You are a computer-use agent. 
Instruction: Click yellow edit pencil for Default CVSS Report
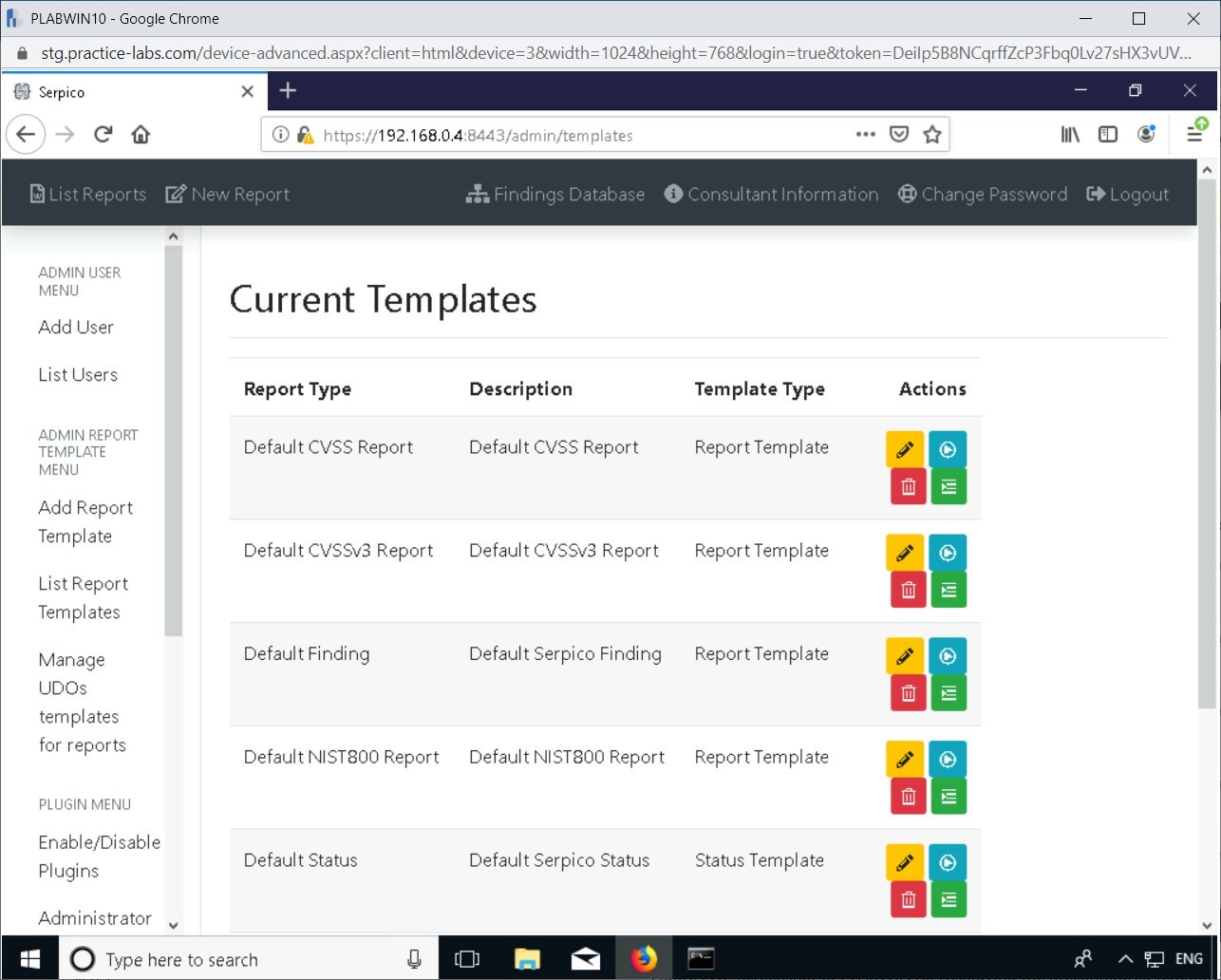point(904,449)
